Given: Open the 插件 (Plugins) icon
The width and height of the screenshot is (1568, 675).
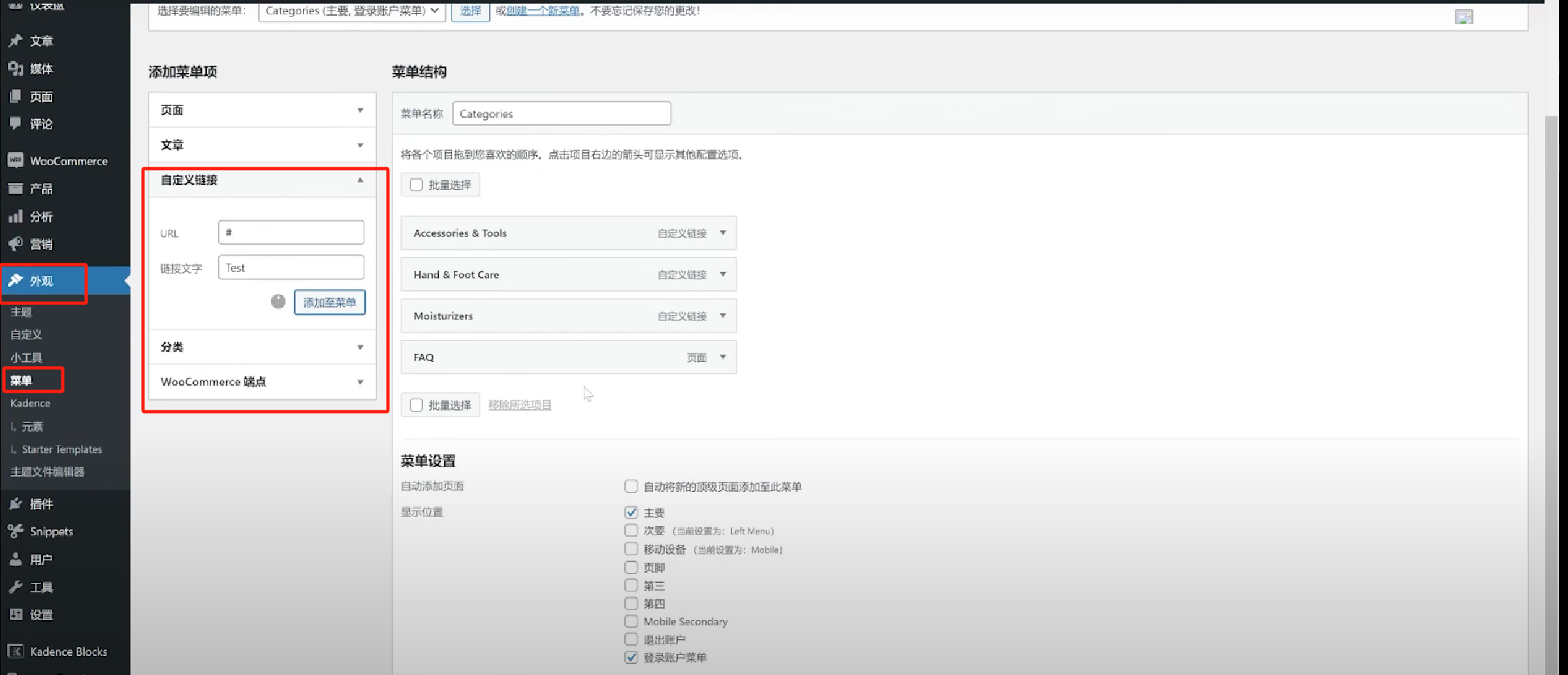Looking at the screenshot, I should (14, 503).
